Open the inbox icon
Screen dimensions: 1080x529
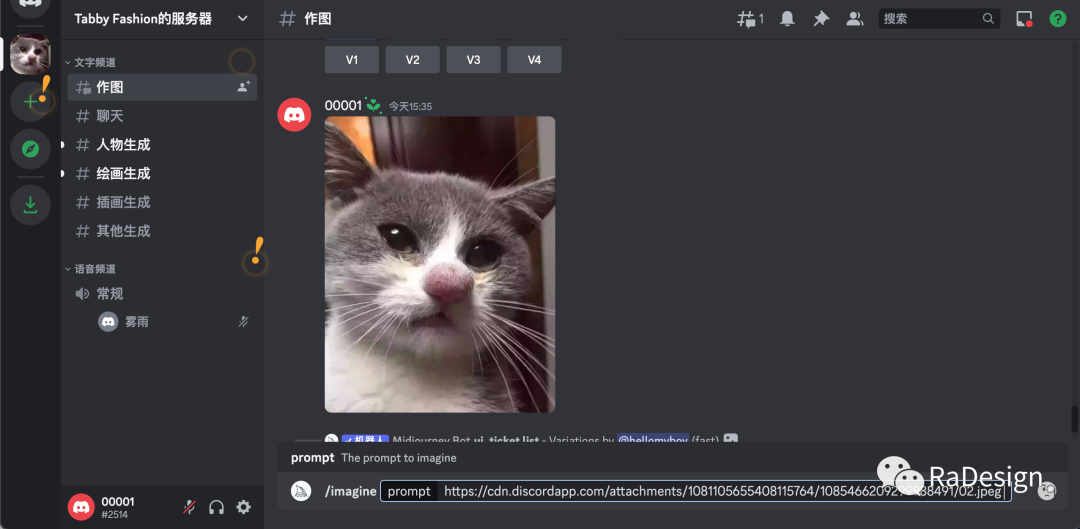click(x=1024, y=19)
